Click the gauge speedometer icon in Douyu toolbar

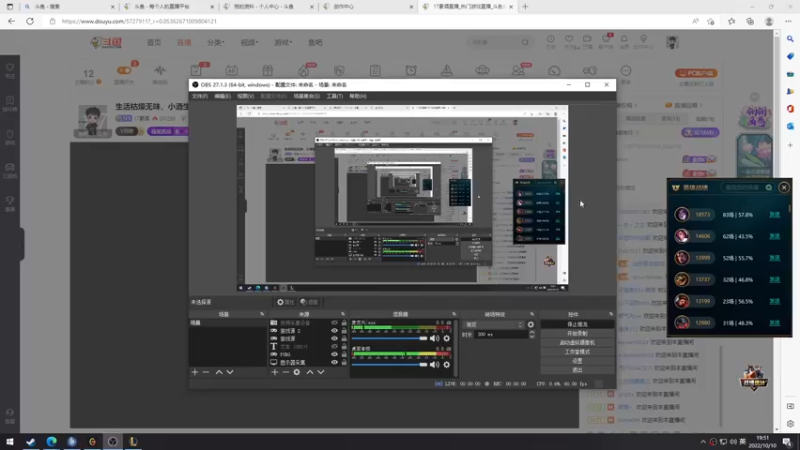[554, 71]
